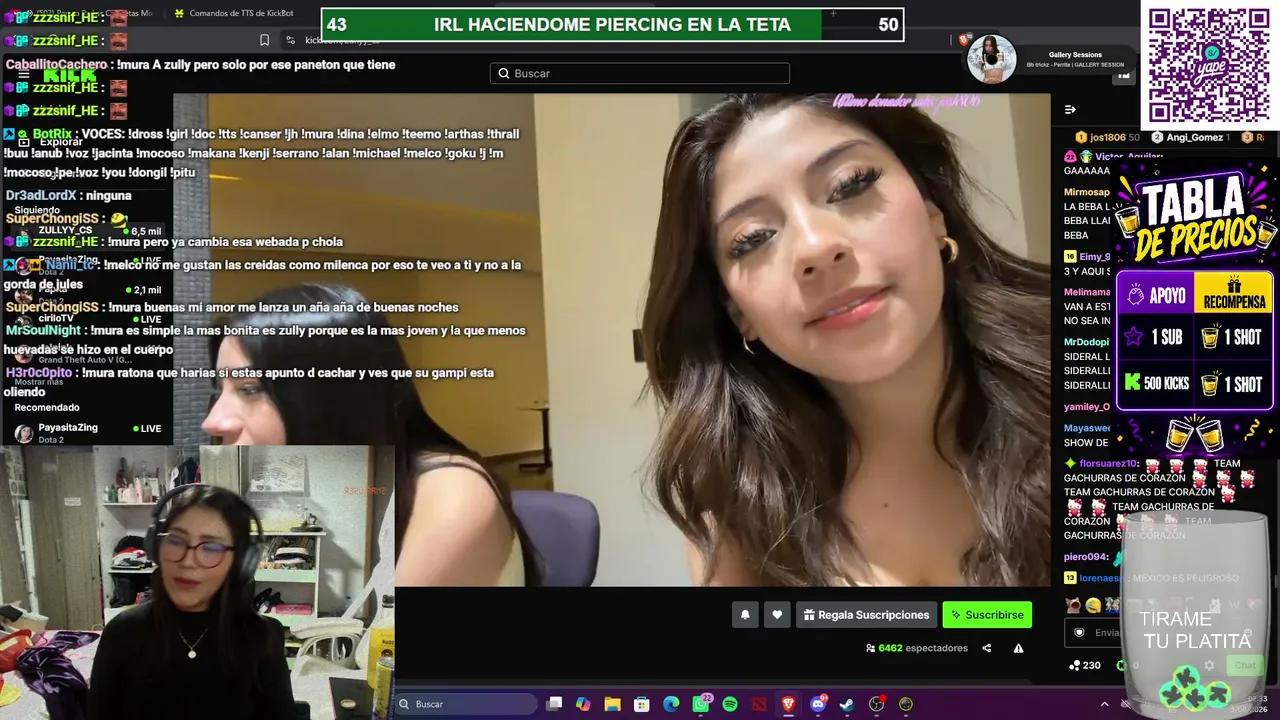This screenshot has height=720, width=1280.
Task: Switch to the Comandos de TTS de KickBot tab
Action: click(x=236, y=13)
